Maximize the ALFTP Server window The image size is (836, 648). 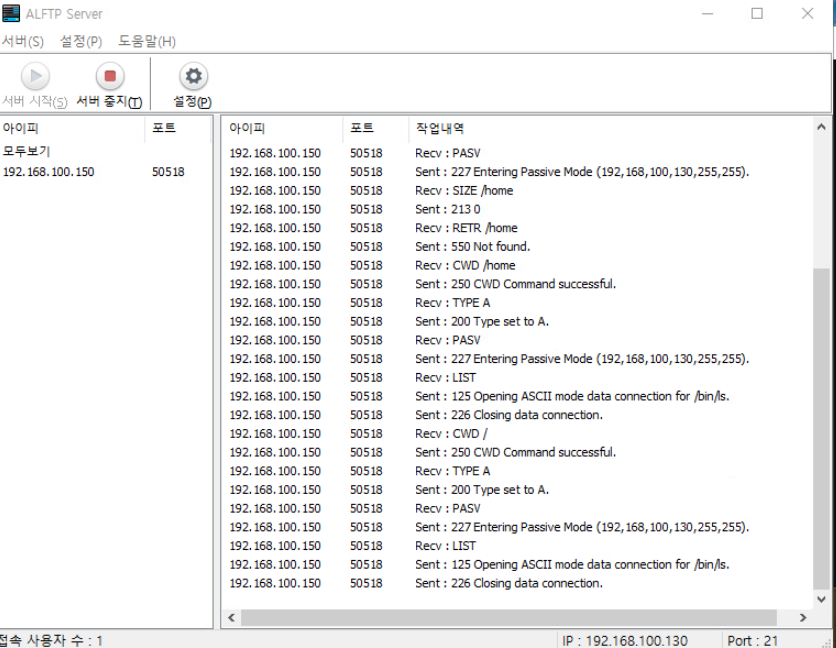click(x=757, y=13)
